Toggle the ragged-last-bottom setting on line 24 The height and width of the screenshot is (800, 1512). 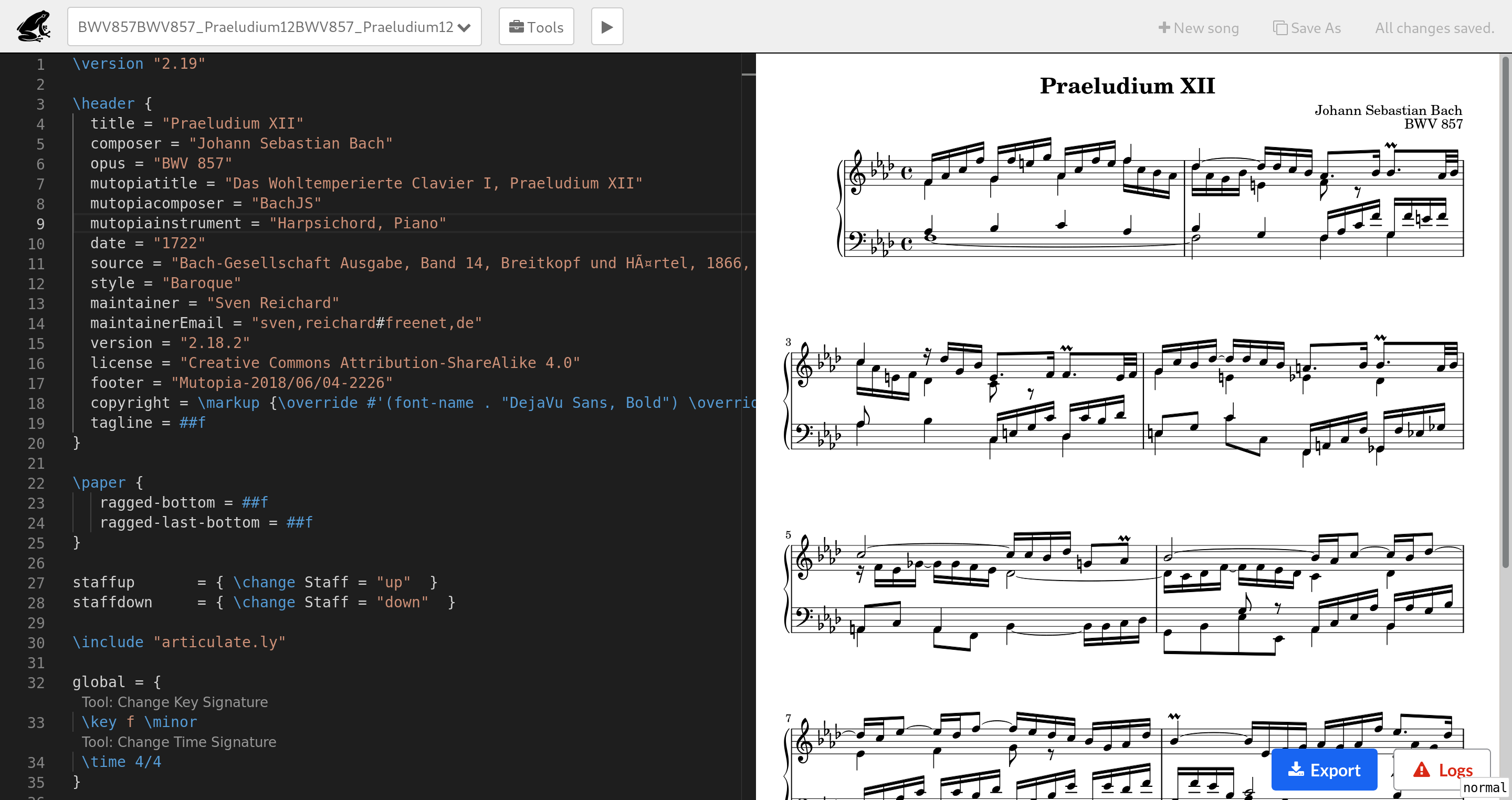click(x=300, y=523)
